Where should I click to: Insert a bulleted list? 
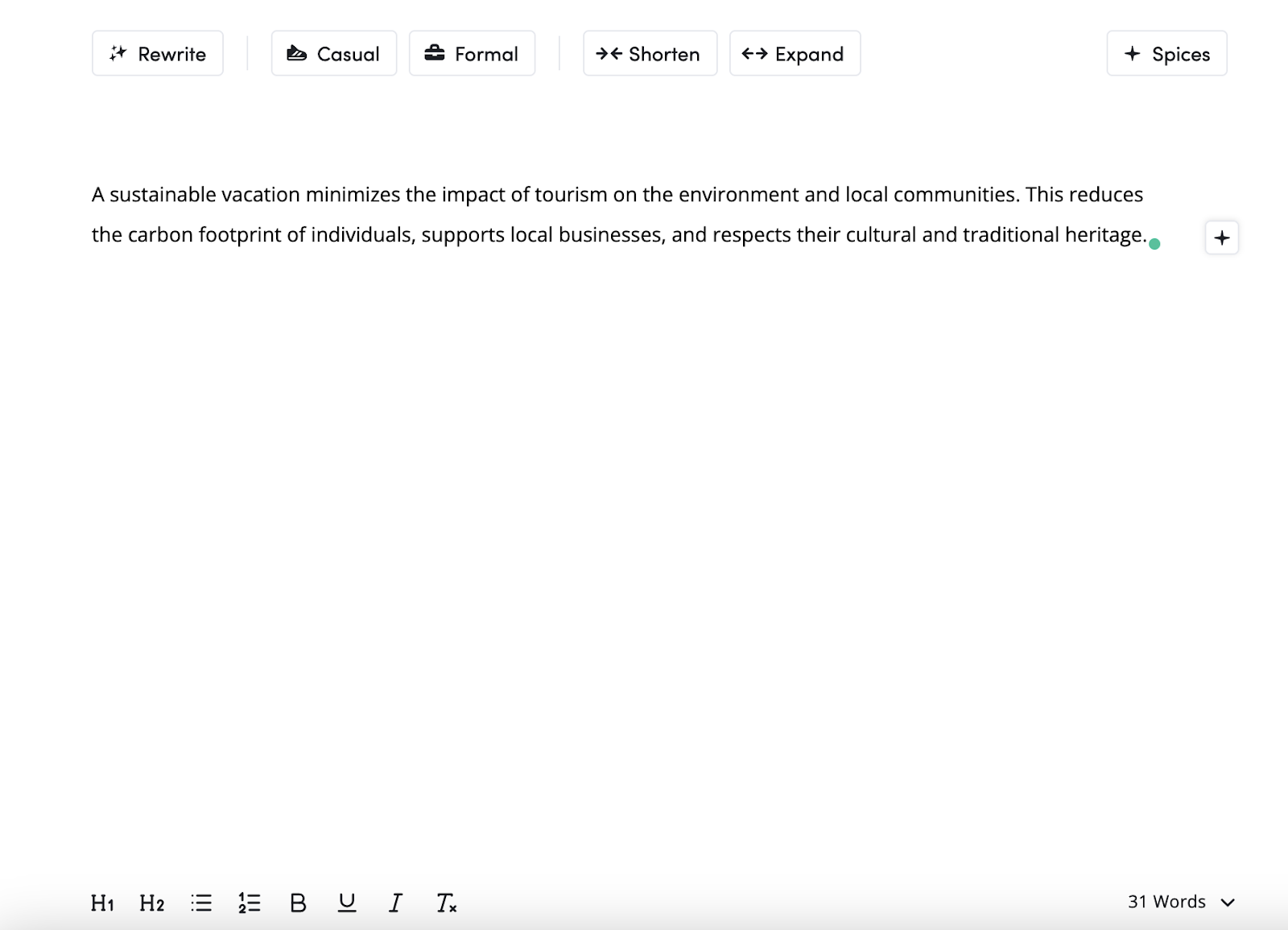coord(201,903)
